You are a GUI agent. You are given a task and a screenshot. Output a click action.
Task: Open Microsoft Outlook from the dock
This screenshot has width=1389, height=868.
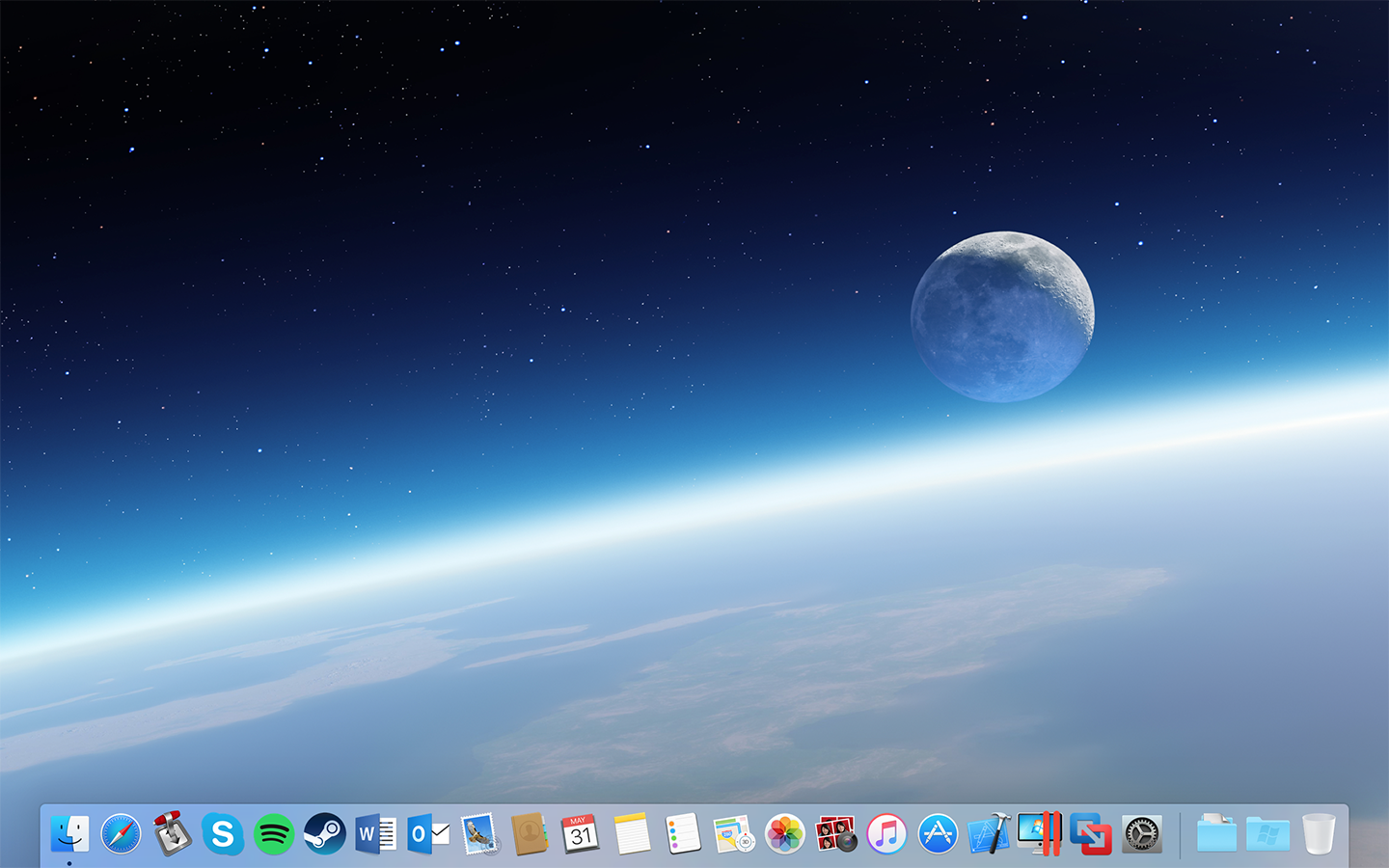pos(427,833)
